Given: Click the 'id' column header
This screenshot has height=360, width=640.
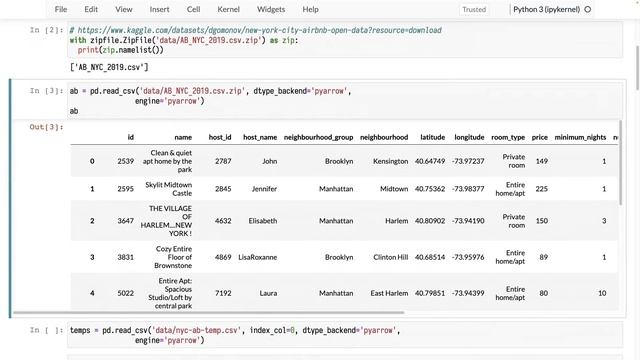Looking at the screenshot, I should [131, 138].
